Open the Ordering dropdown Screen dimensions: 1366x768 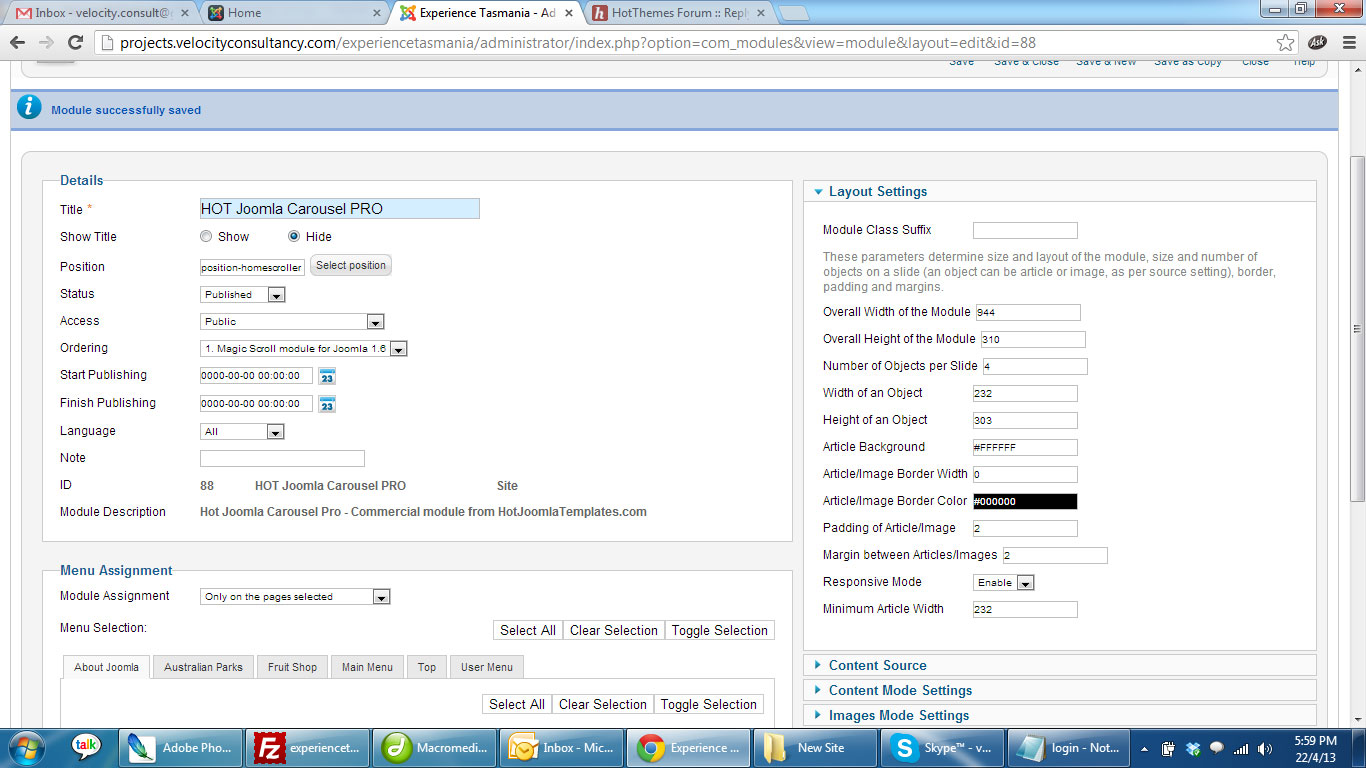pos(304,349)
